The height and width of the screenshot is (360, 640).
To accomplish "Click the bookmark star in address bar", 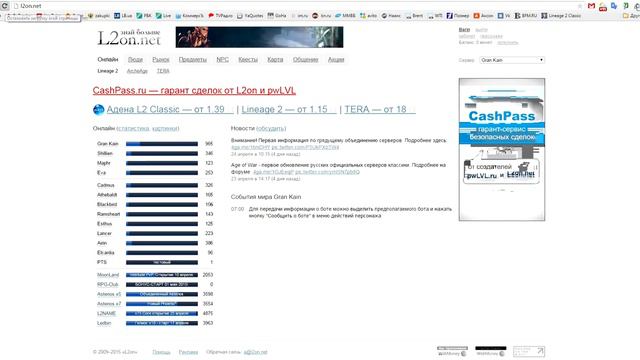I will 580,6.
